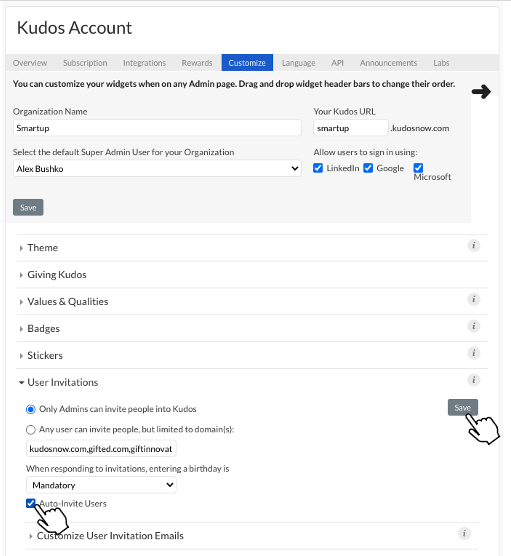Expand the Giving Kudos section
This screenshot has width=511, height=556.
[57, 275]
